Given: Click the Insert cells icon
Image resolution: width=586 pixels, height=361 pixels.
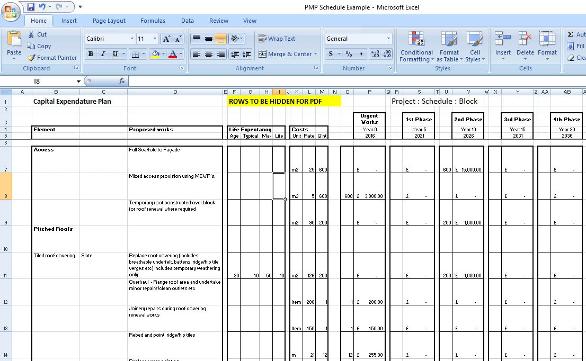Looking at the screenshot, I should [x=503, y=45].
